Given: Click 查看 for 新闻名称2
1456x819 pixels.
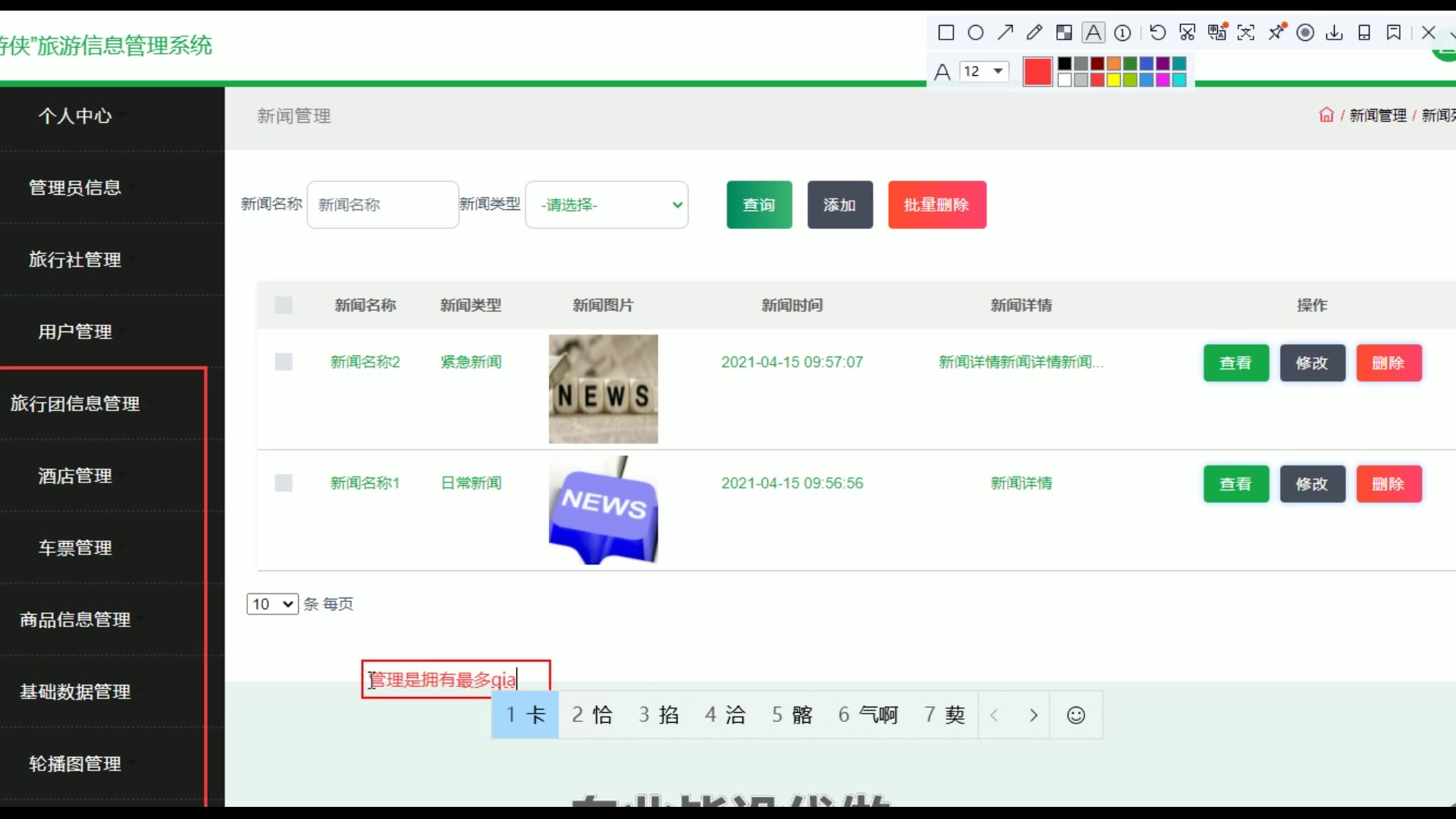Looking at the screenshot, I should [x=1236, y=362].
